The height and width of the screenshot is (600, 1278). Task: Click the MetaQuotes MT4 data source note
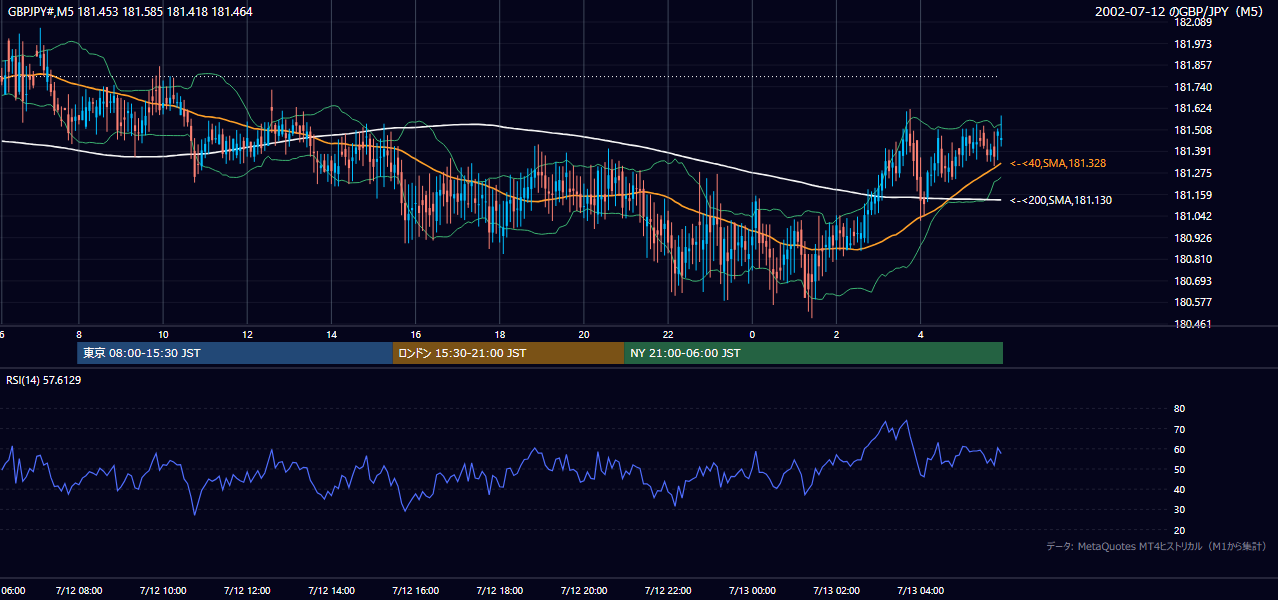coord(1157,546)
